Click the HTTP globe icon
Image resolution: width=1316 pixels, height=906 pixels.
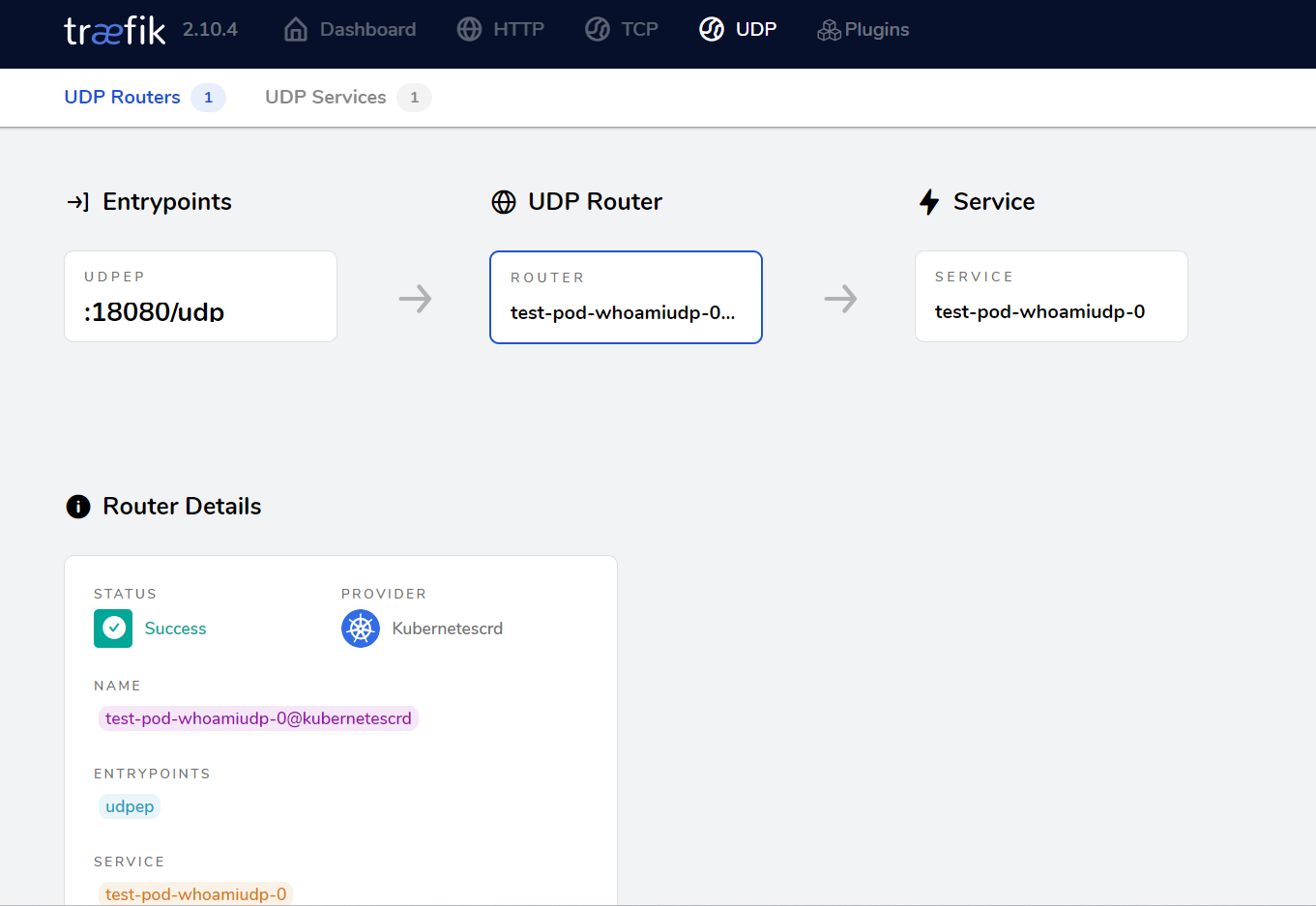[470, 30]
